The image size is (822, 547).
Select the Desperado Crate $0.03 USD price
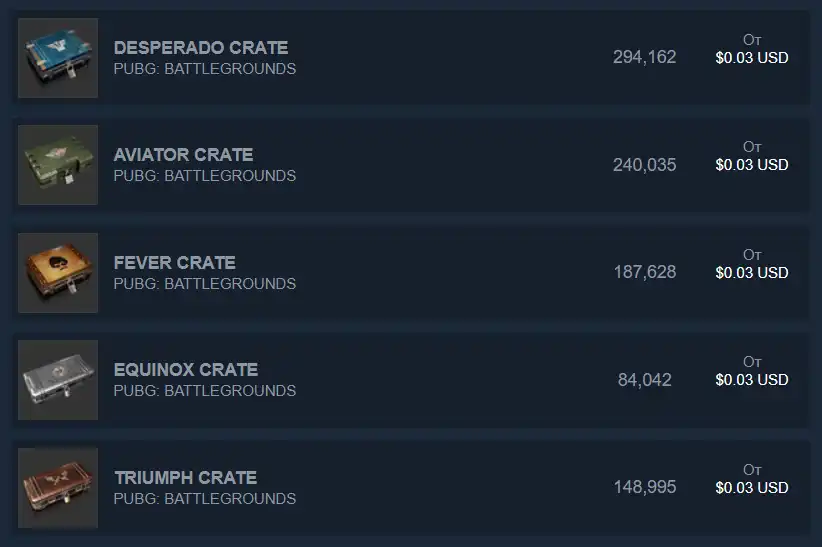[x=752, y=58]
